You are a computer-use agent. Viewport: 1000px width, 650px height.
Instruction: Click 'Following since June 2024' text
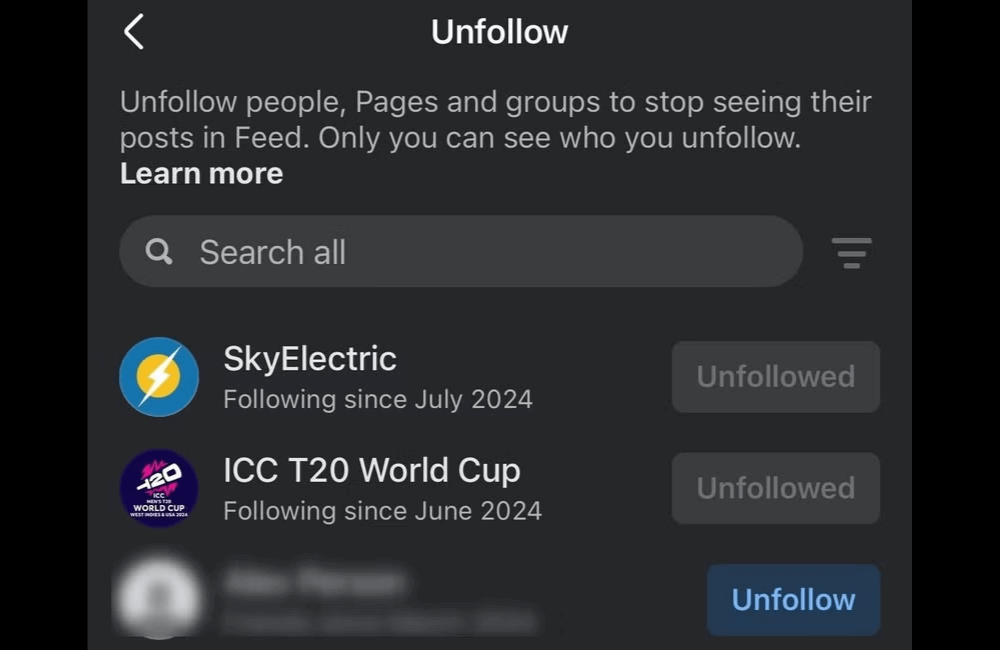click(382, 511)
